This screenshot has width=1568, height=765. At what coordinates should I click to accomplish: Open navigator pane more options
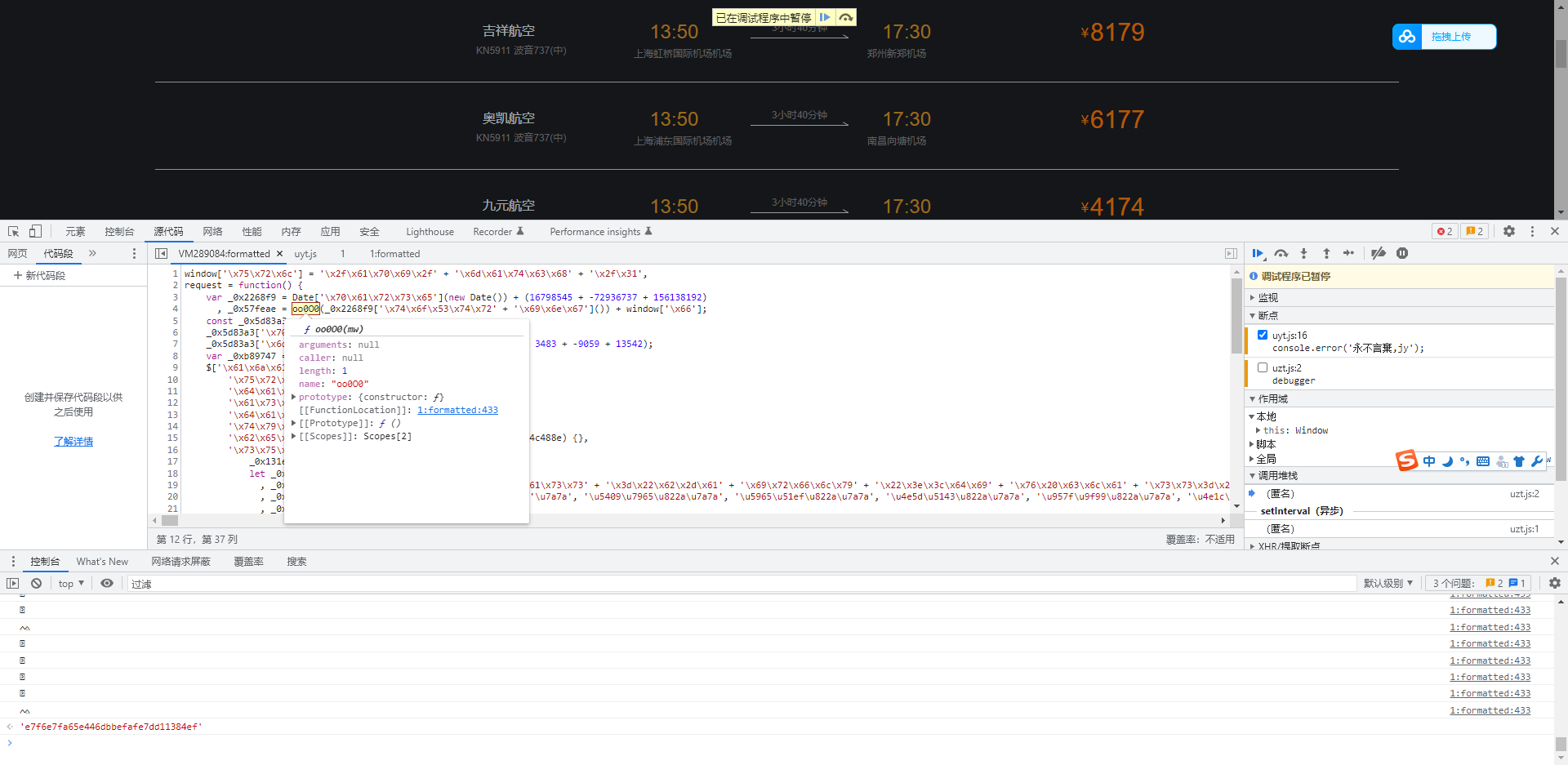coord(134,254)
